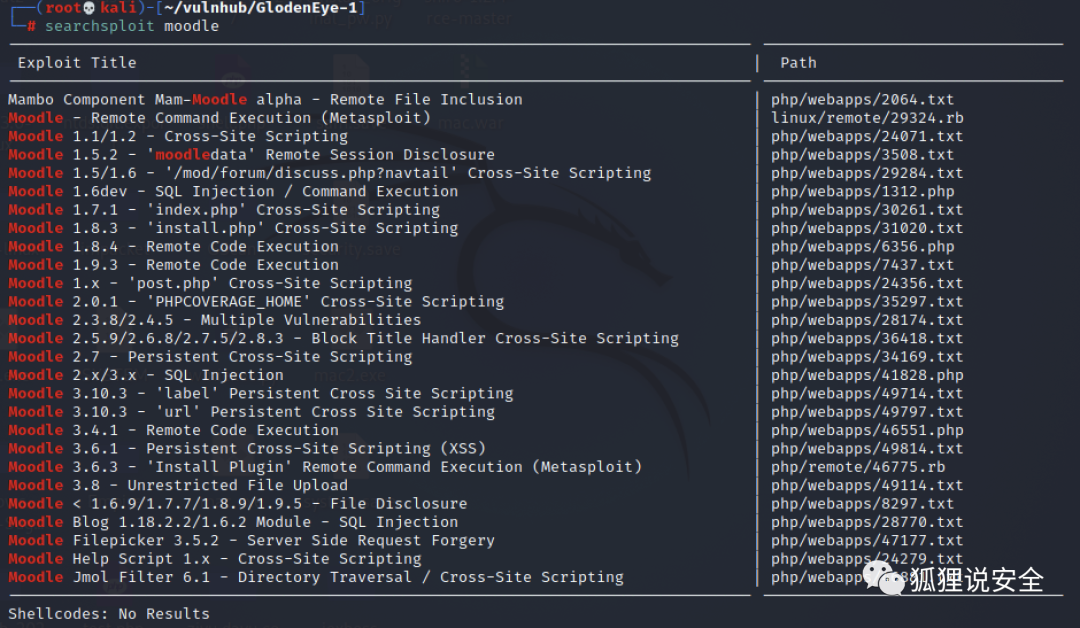The image size is (1080, 628).
Task: Select the 'Path' column header
Action: (x=798, y=63)
